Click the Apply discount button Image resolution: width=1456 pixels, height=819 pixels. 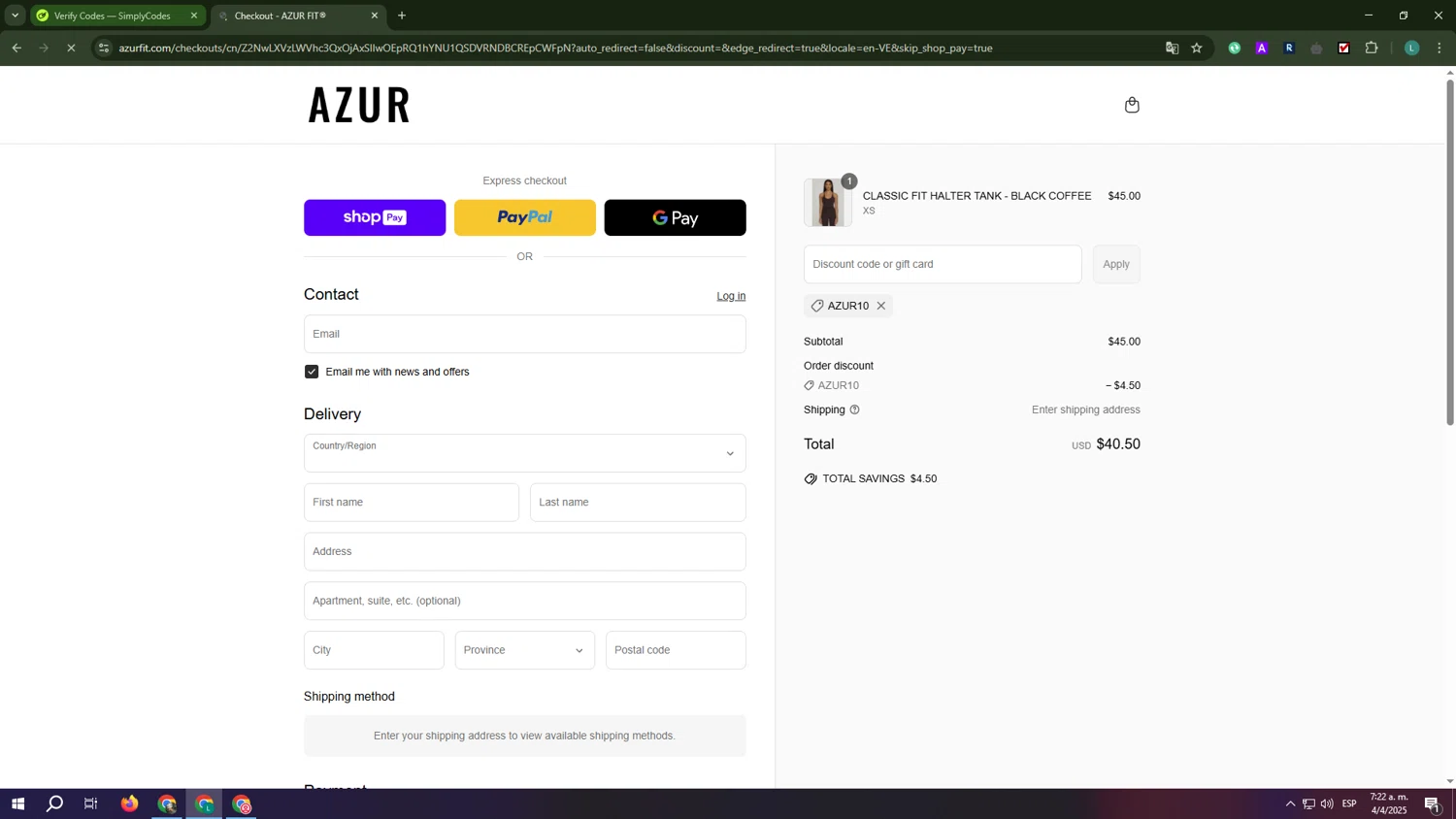pyautogui.click(x=1116, y=264)
